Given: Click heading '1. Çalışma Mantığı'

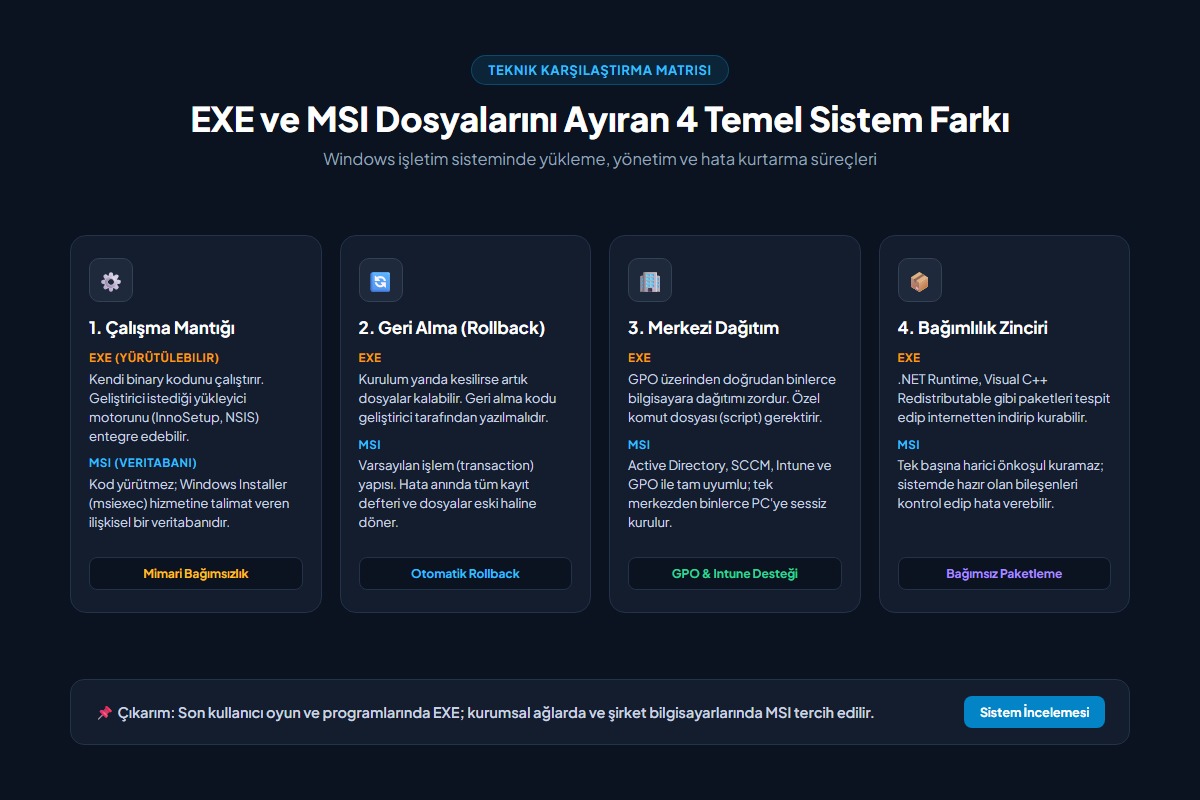Looking at the screenshot, I should pos(162,328).
